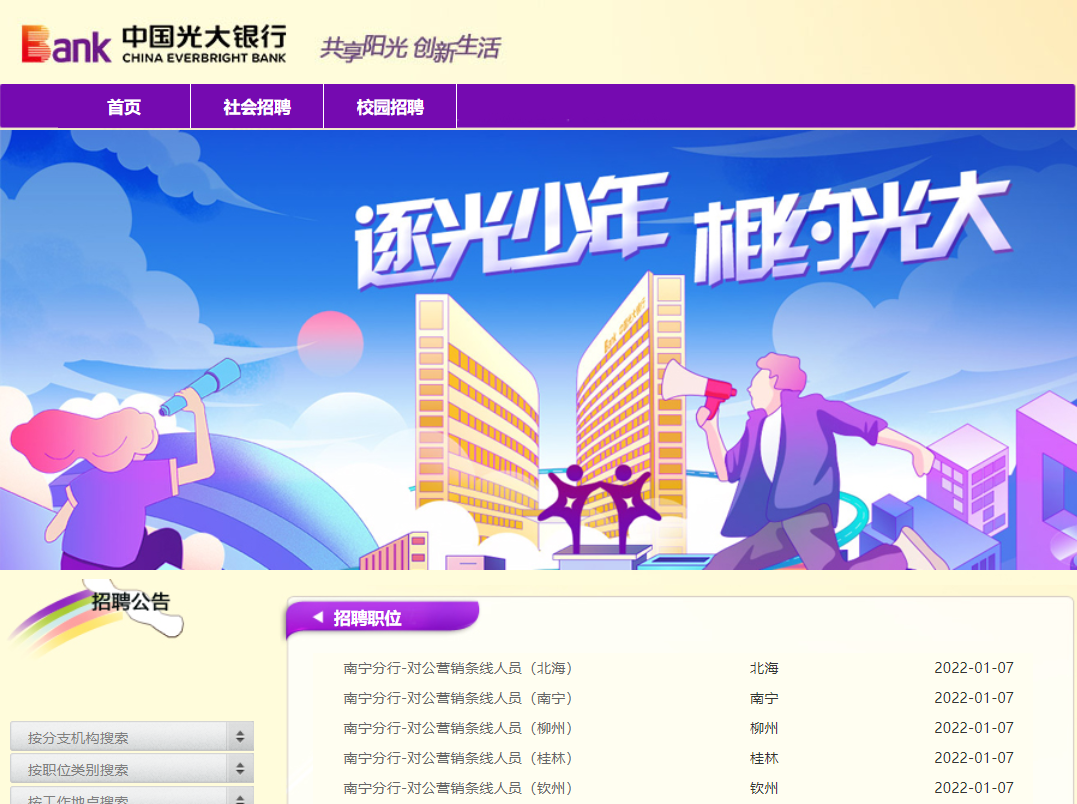The height and width of the screenshot is (804, 1077).
Task: Open job 南宁分行-对公营销条线人员（钦州）
Action: tap(458, 788)
